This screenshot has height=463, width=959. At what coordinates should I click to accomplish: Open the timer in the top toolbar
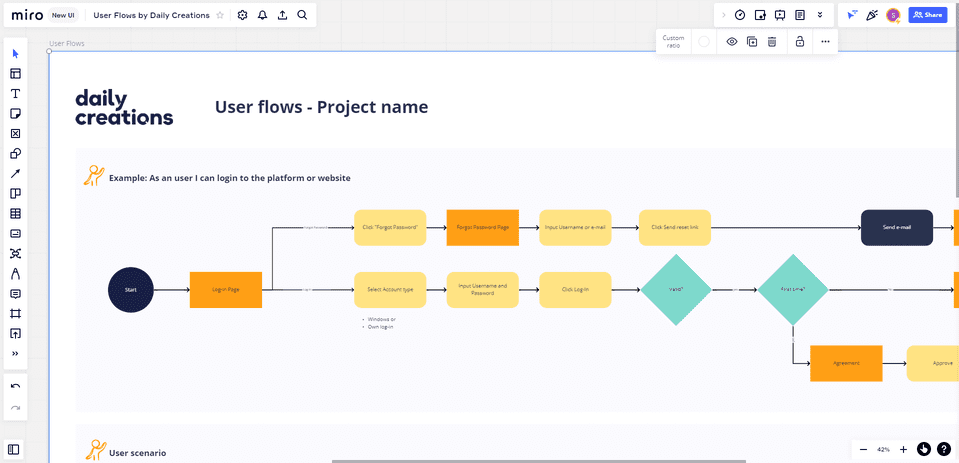740,15
